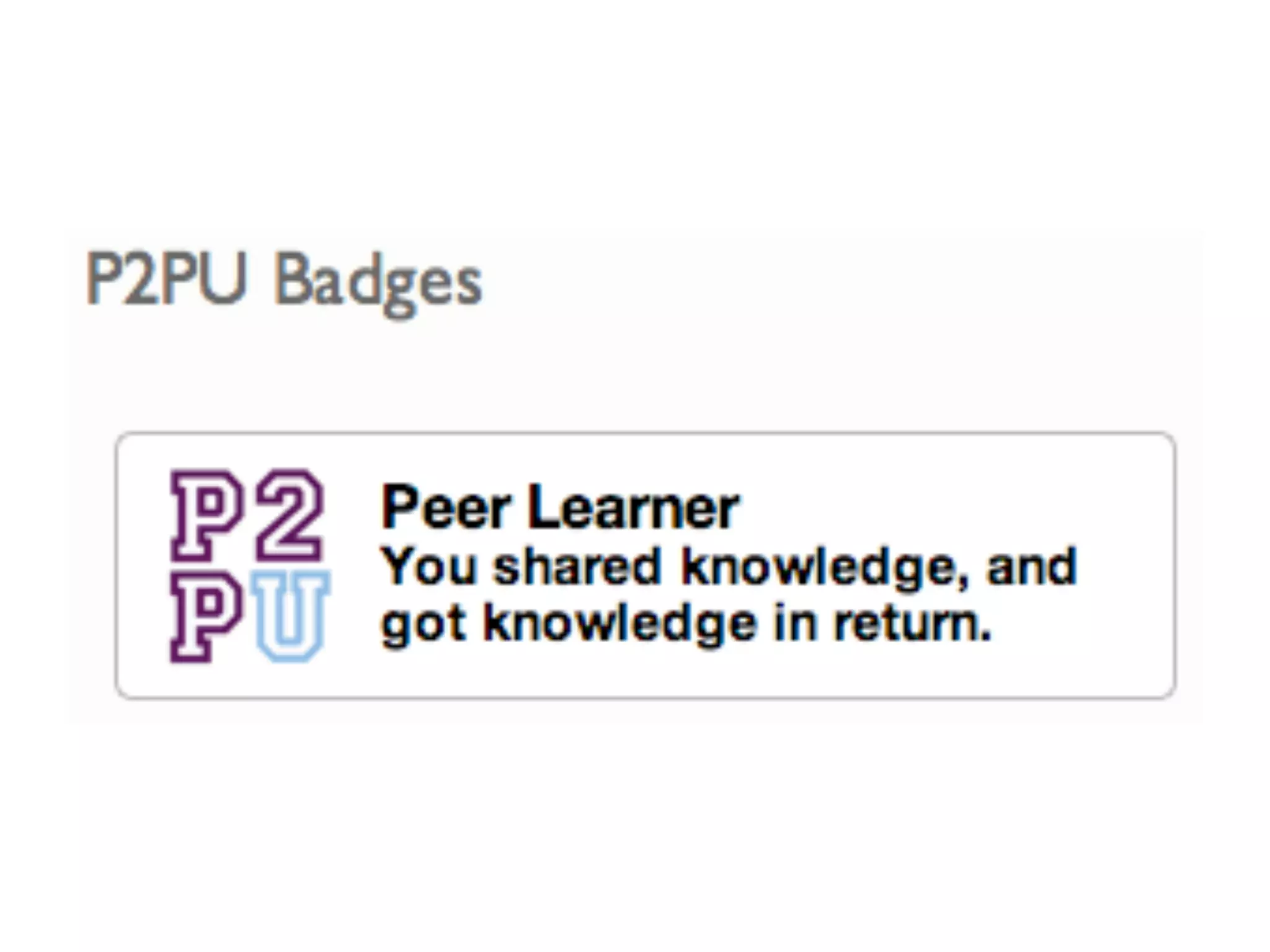Click the purple 2 in the logo
The height and width of the screenshot is (952, 1270).
[290, 514]
